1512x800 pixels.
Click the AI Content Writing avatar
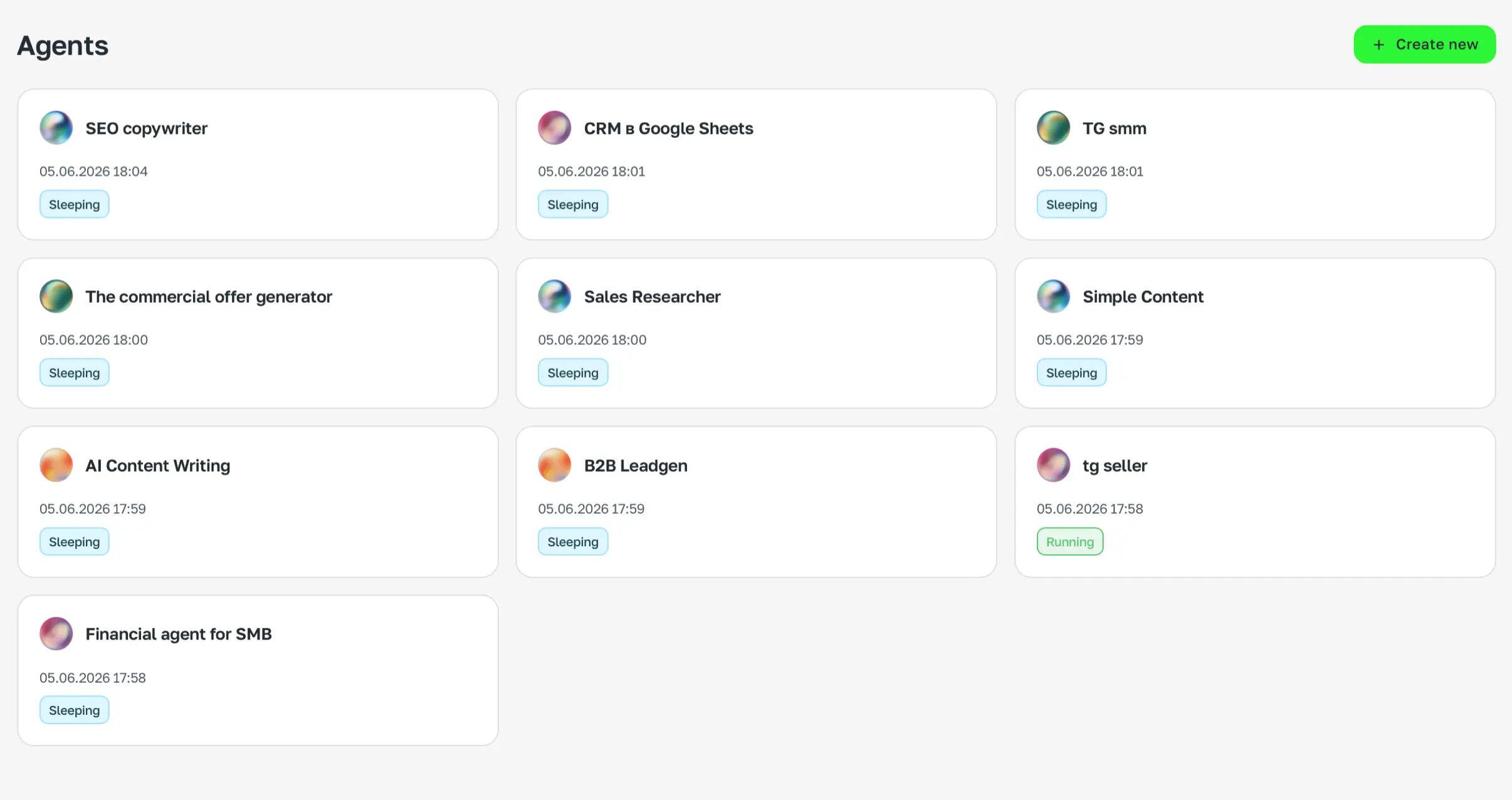[x=56, y=465]
